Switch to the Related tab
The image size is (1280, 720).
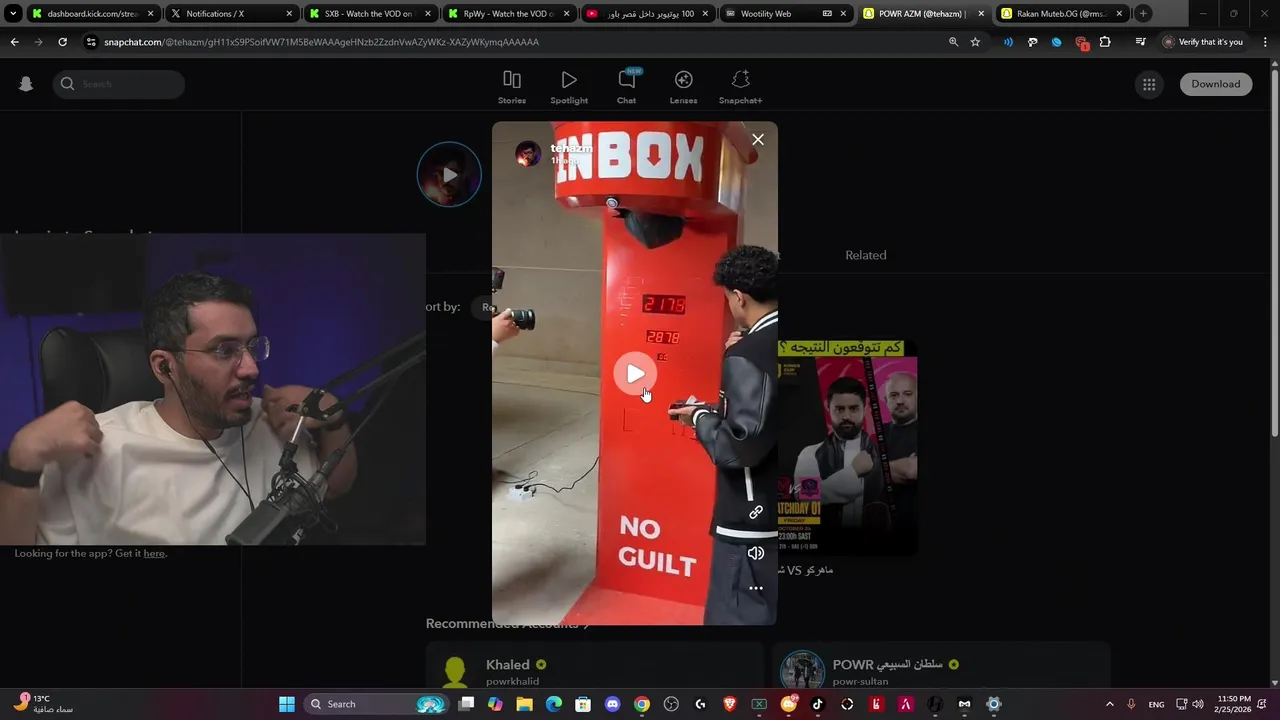pyautogui.click(x=866, y=255)
